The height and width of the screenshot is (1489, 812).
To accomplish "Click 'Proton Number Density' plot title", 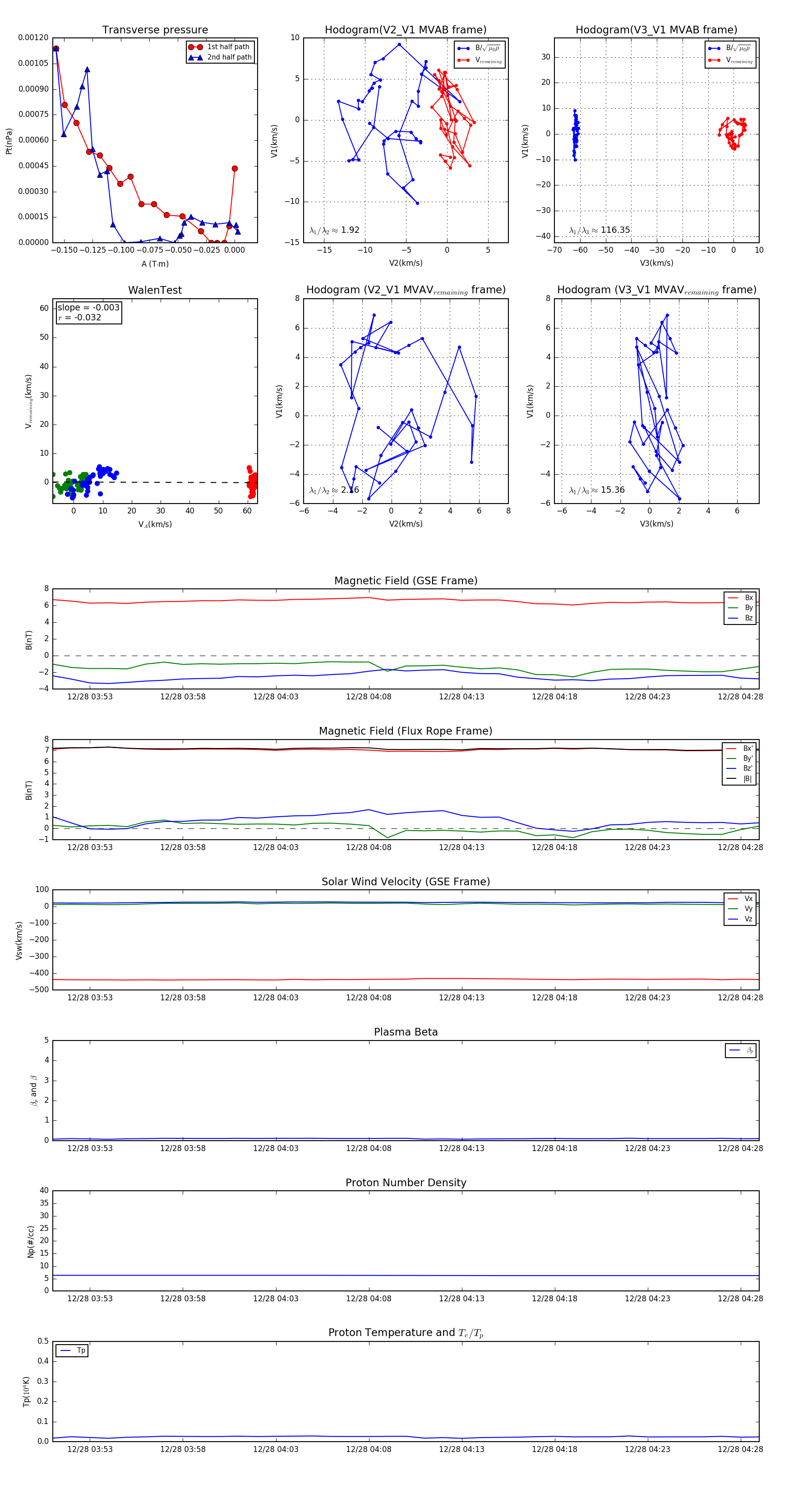I will coord(406,1183).
